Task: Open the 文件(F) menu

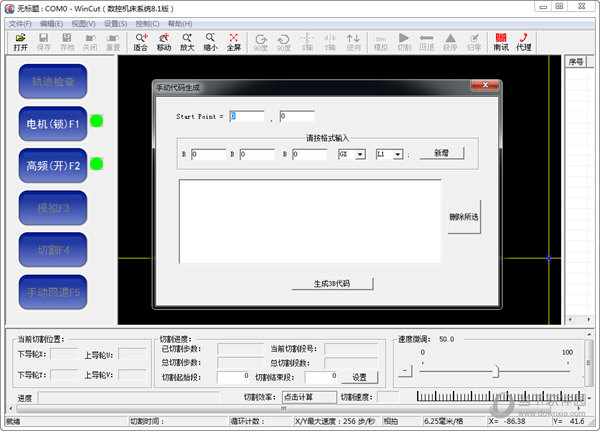Action: tap(20, 24)
